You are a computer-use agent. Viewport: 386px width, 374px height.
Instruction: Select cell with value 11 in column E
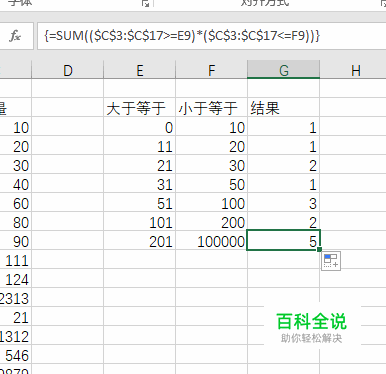(x=140, y=146)
